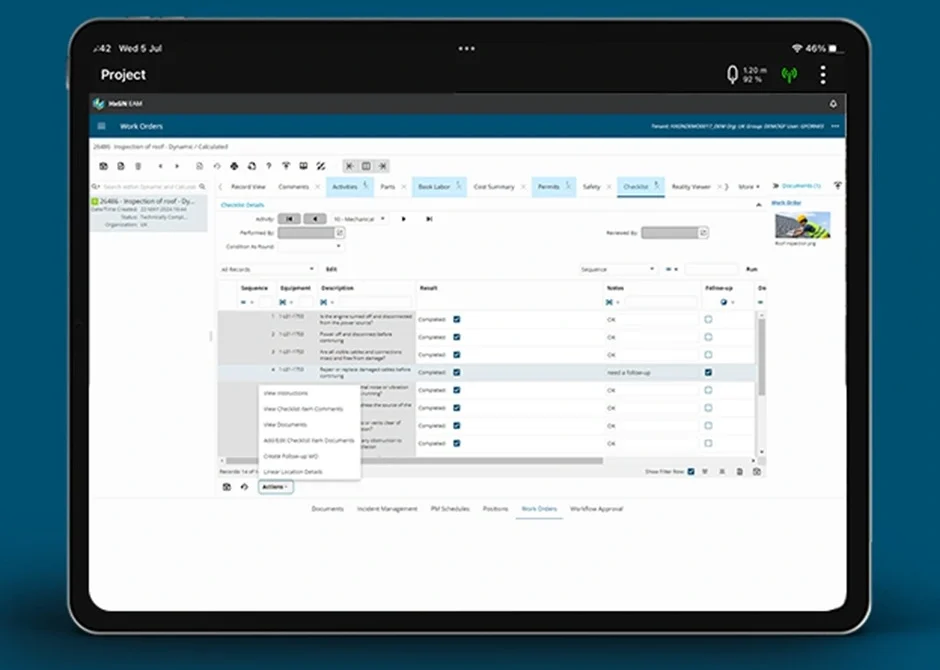Click the notification bell icon
The image size is (940, 670).
point(833,103)
